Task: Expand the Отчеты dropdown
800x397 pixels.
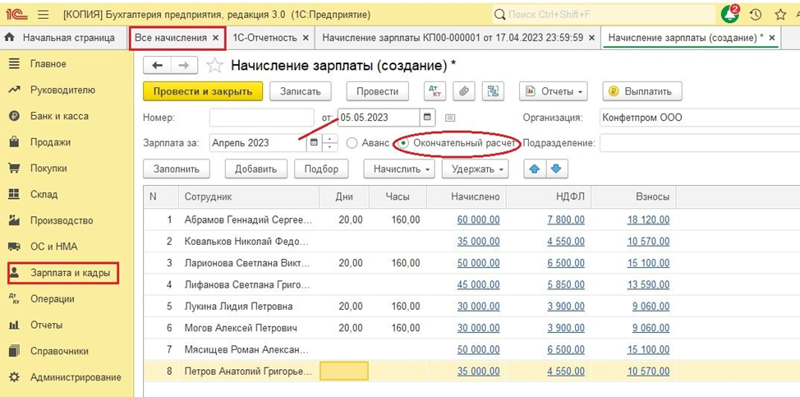Action: (x=554, y=91)
